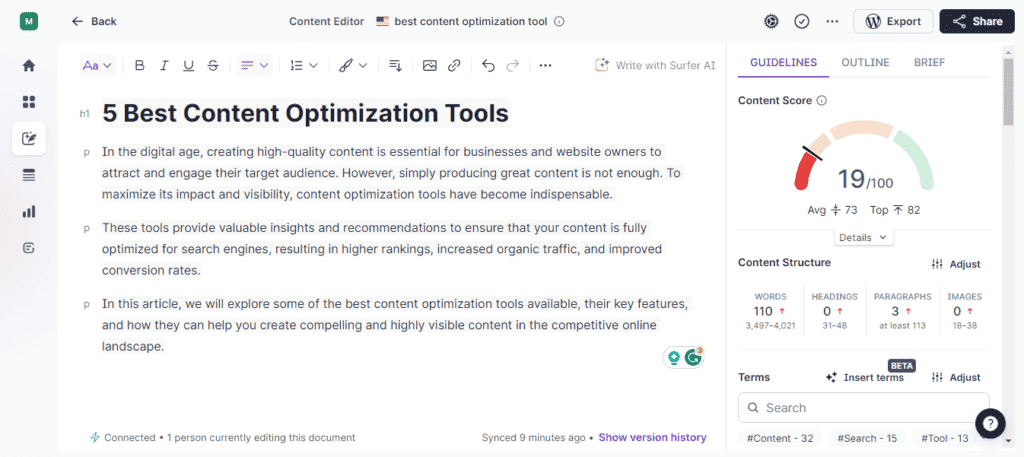Viewport: 1024px width, 457px height.
Task: Click the Share button
Action: 977,21
